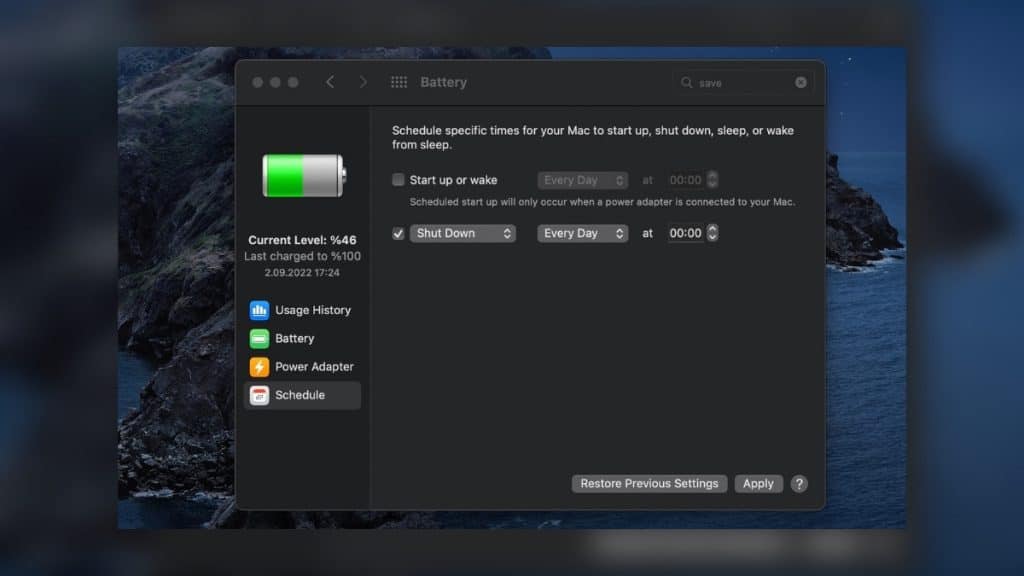Open the Shut Down row Every Day dropdown

[x=583, y=233]
